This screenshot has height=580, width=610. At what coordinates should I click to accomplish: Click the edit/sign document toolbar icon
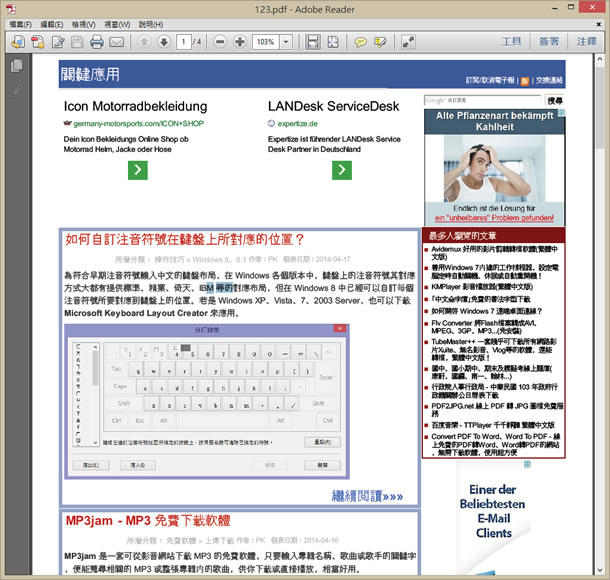(58, 42)
